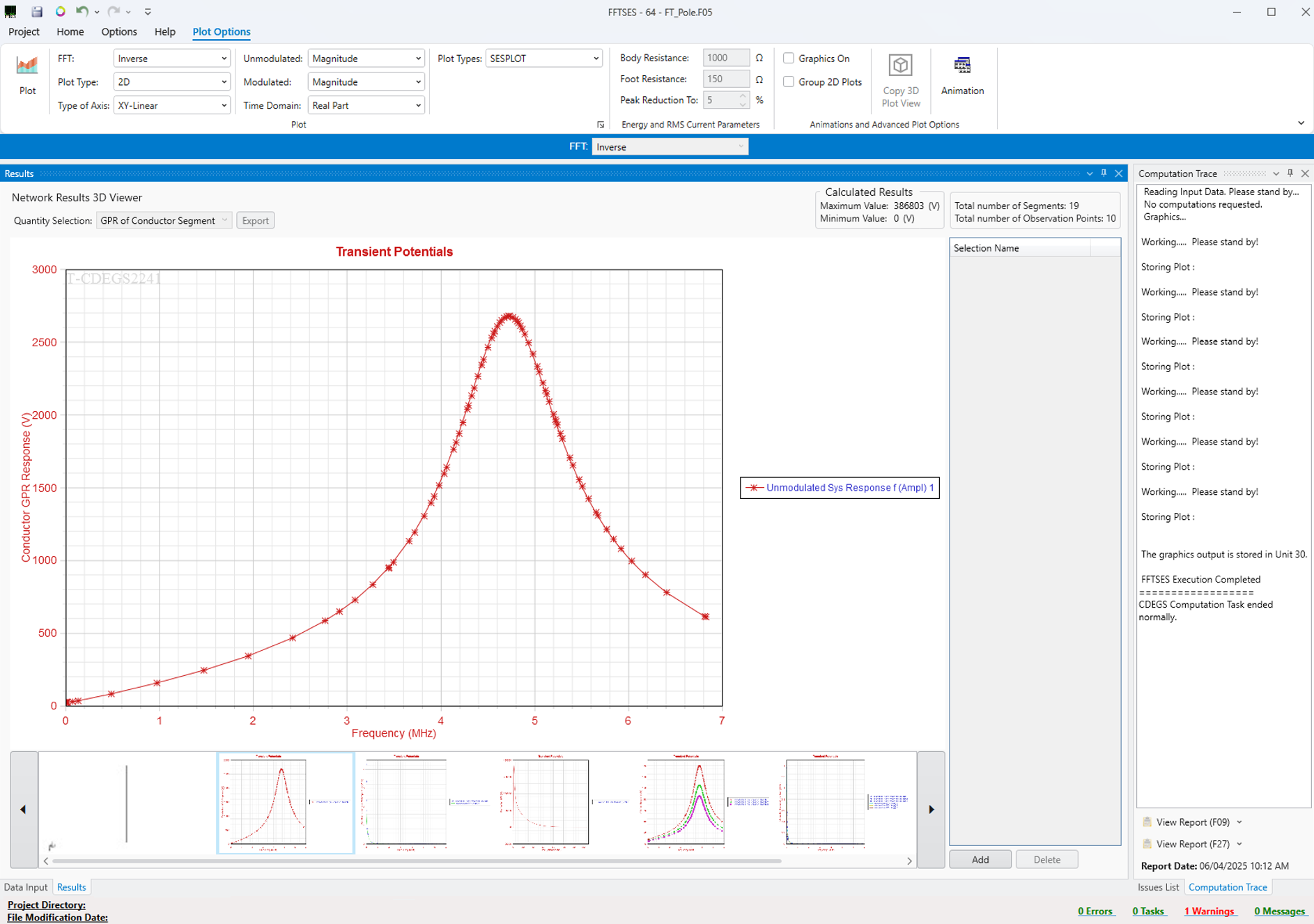Expand the View Report (F09) dropdown arrow
The height and width of the screenshot is (924, 1314).
(1239, 822)
